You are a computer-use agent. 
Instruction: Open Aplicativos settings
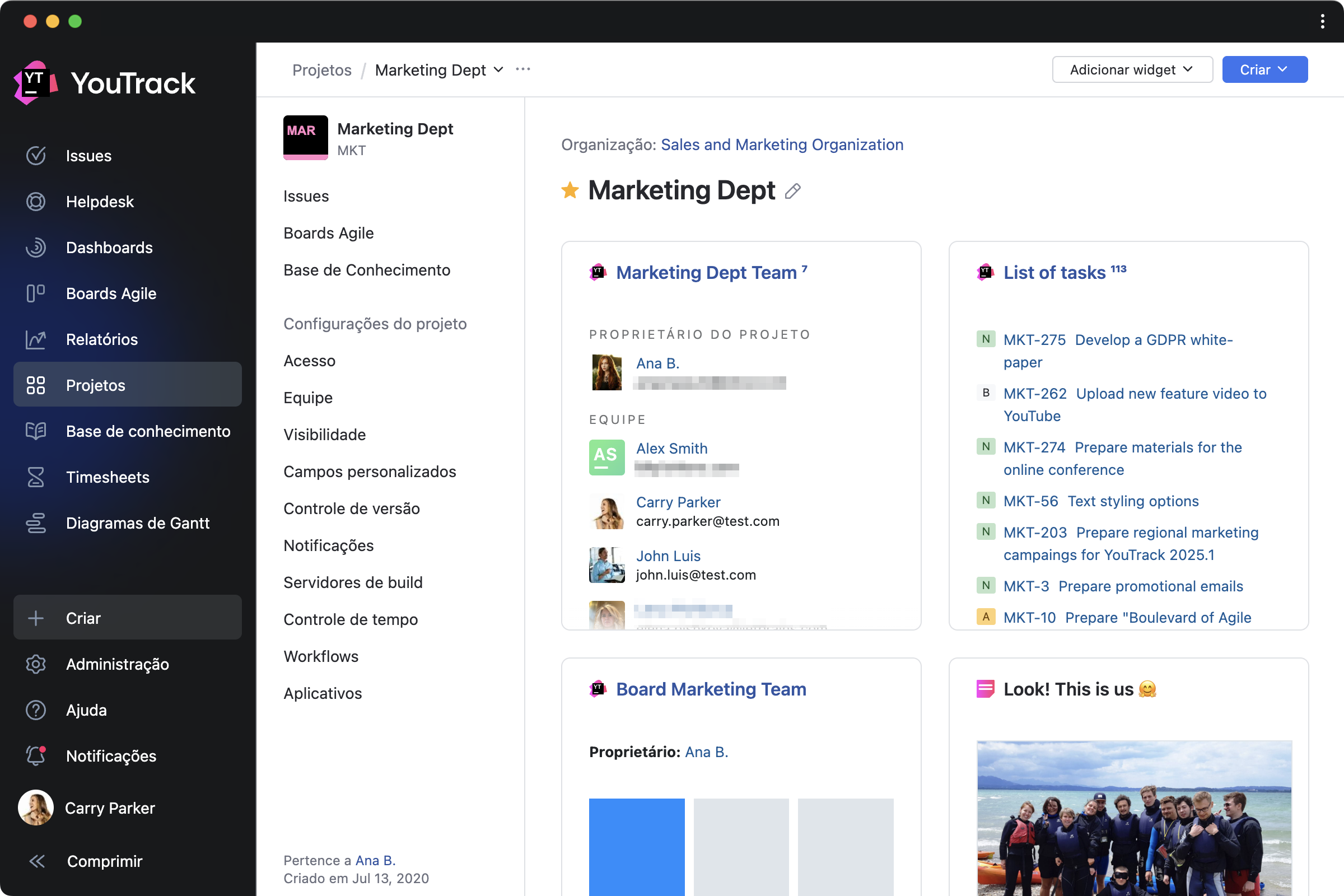pyautogui.click(x=323, y=693)
